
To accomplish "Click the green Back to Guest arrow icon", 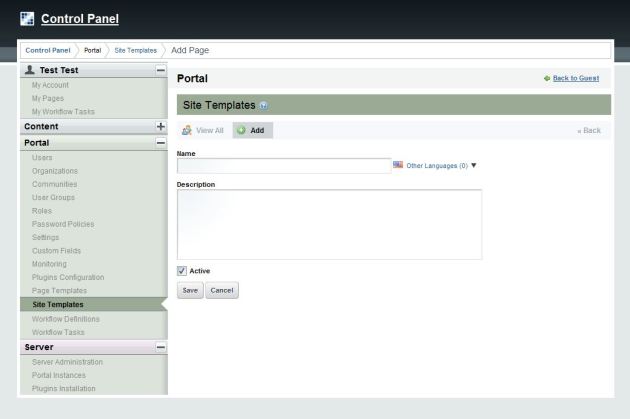I will [x=546, y=78].
